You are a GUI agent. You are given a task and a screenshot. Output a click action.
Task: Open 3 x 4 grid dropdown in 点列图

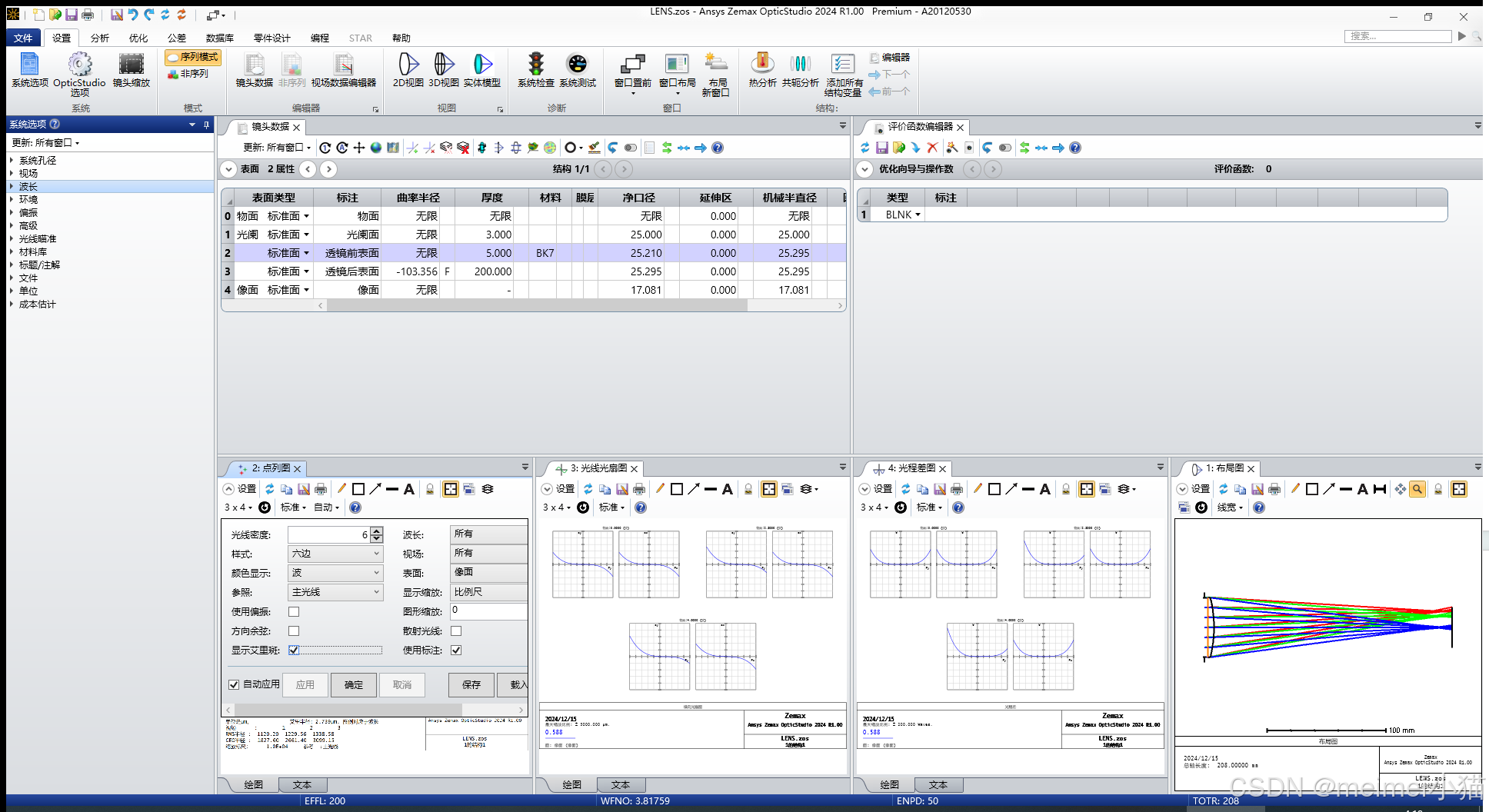(238, 507)
